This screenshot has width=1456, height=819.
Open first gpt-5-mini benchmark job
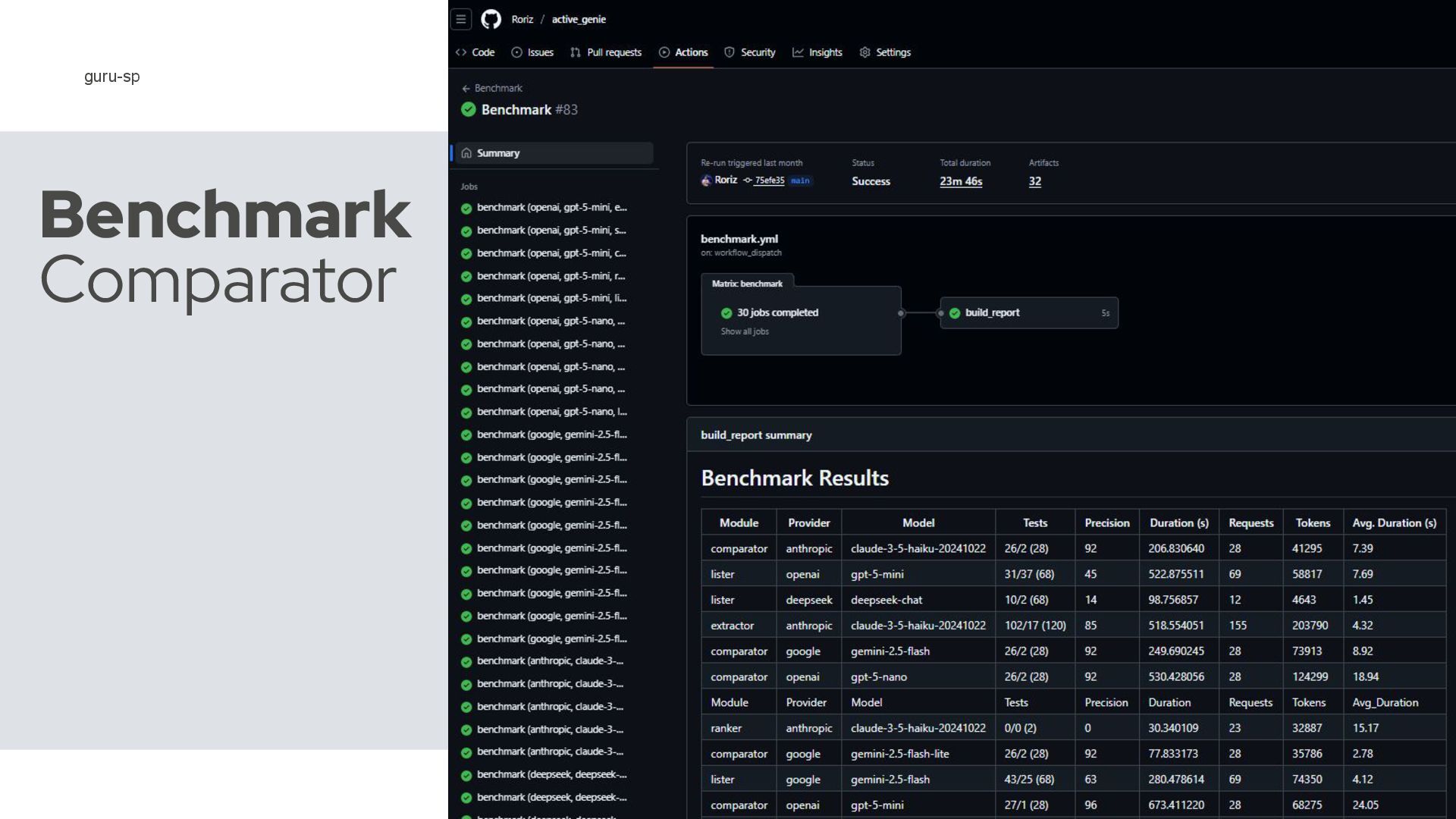[551, 207]
